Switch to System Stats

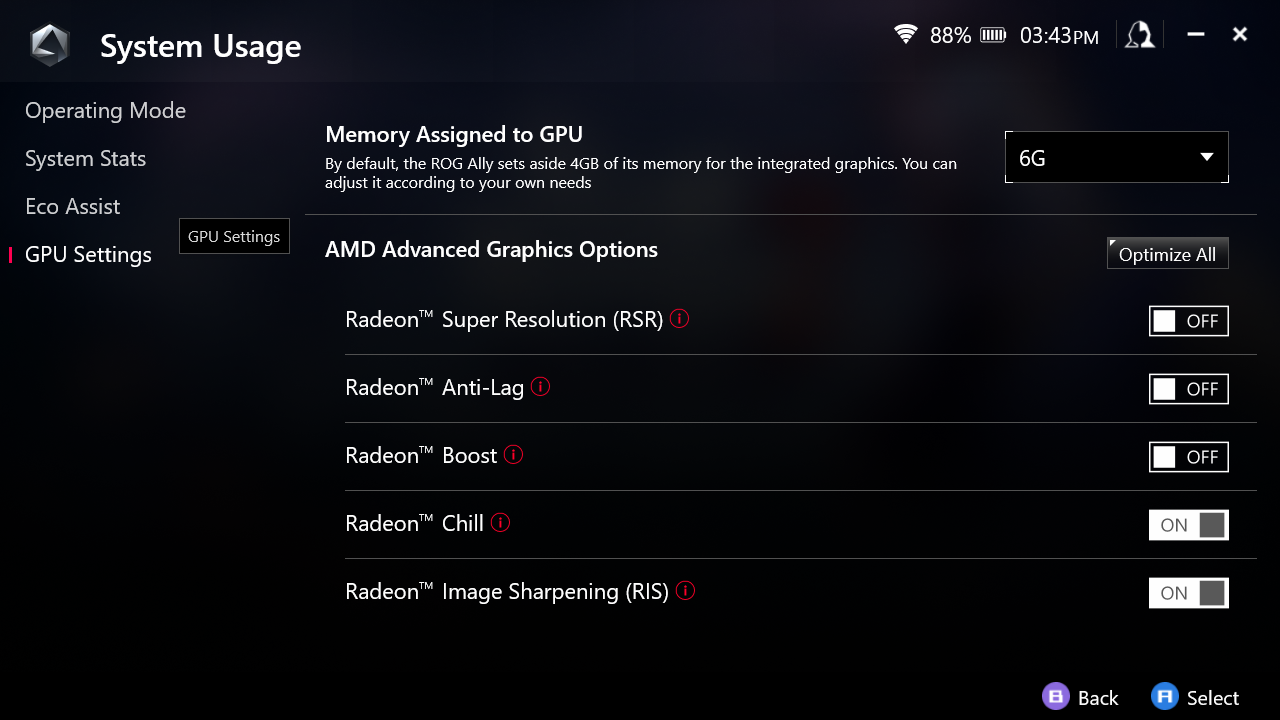coord(85,159)
